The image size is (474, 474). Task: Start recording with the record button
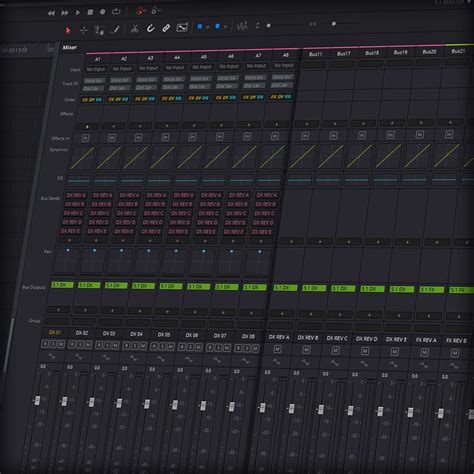103,12
